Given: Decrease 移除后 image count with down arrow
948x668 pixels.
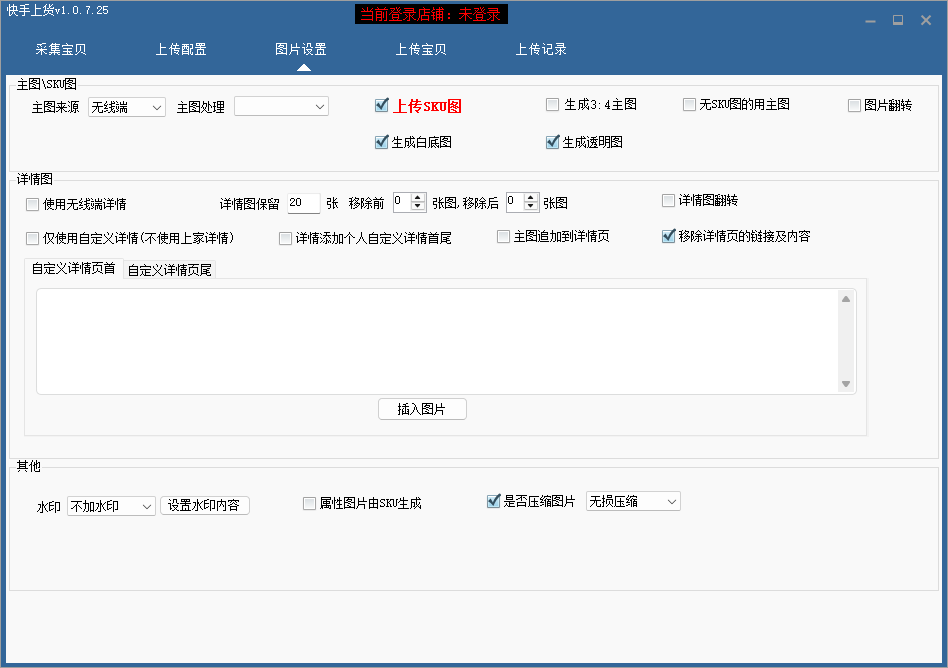Looking at the screenshot, I should (x=531, y=207).
